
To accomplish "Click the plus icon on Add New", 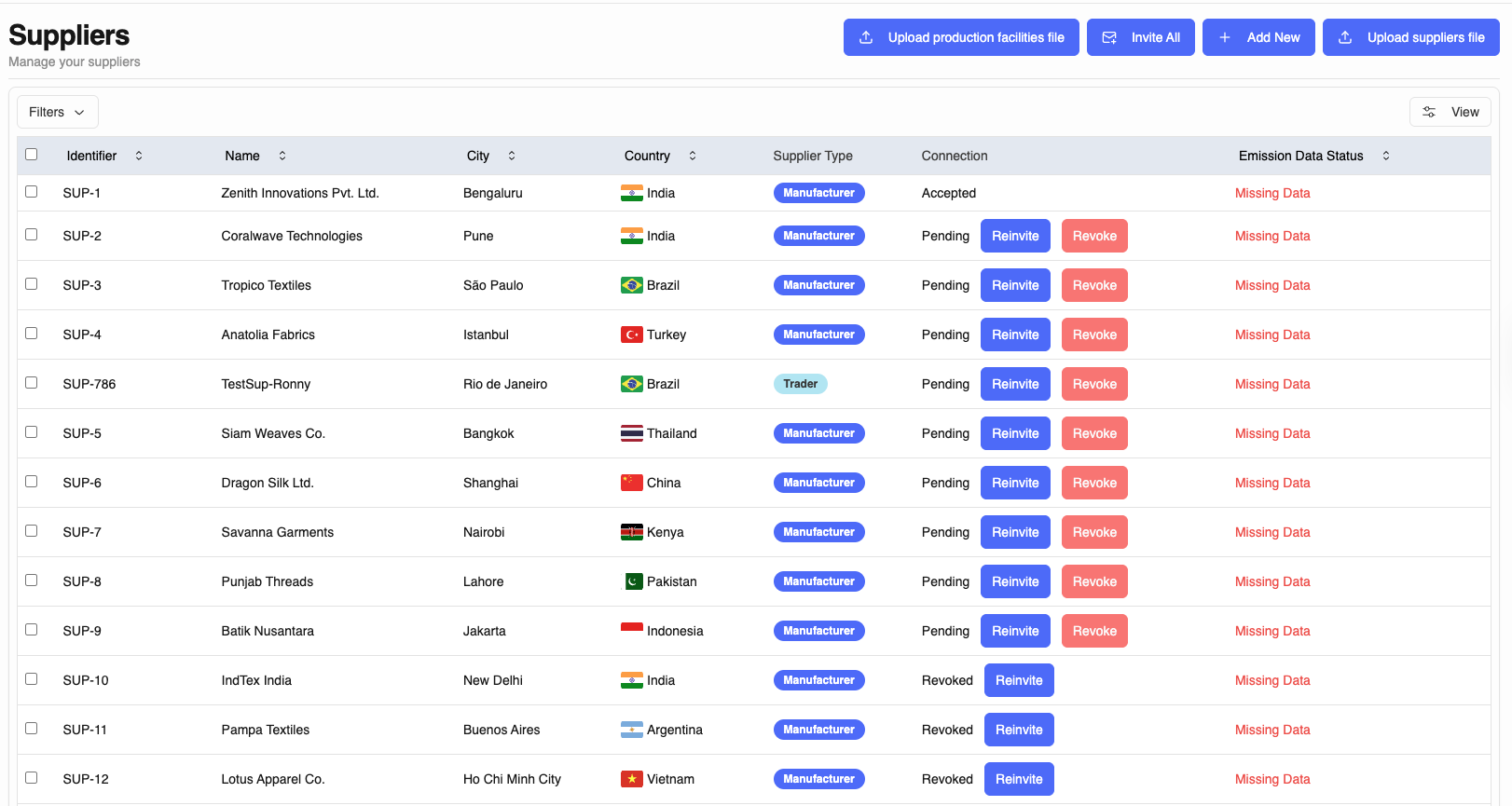I will [1225, 37].
